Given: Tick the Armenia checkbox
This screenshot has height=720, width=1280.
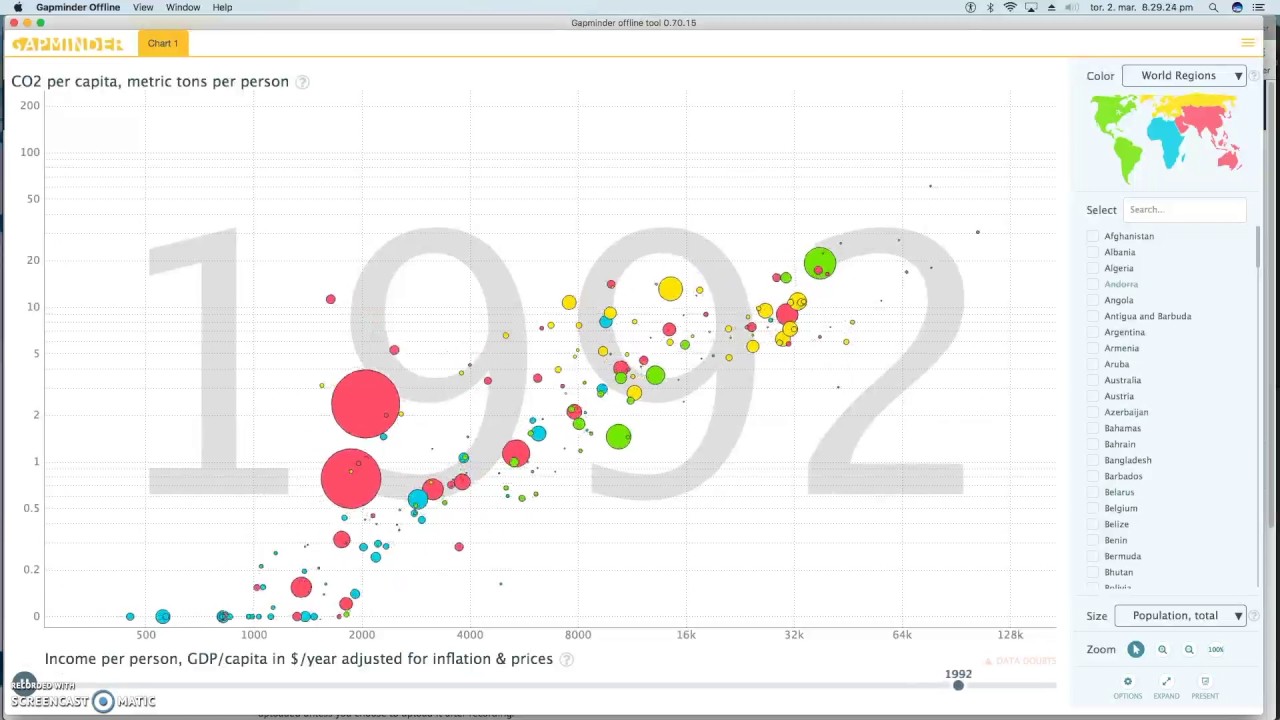Looking at the screenshot, I should pos(1093,348).
